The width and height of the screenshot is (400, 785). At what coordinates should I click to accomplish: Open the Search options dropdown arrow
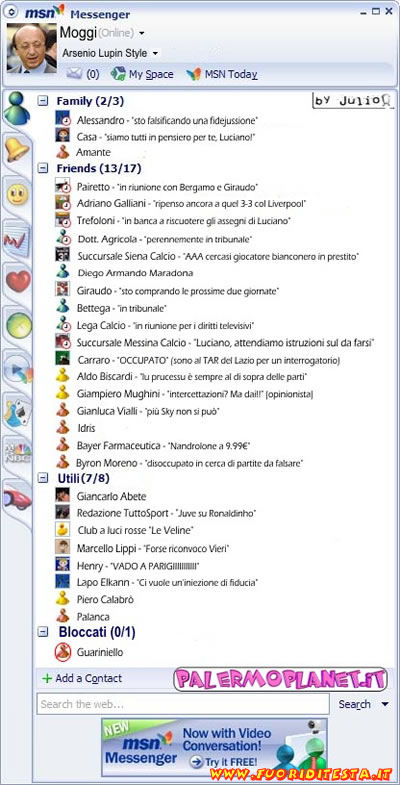click(384, 704)
